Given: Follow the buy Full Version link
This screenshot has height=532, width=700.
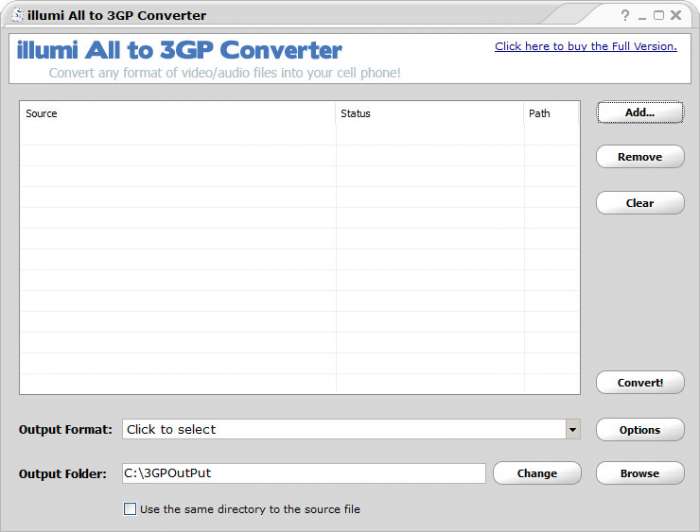Looking at the screenshot, I should point(586,46).
